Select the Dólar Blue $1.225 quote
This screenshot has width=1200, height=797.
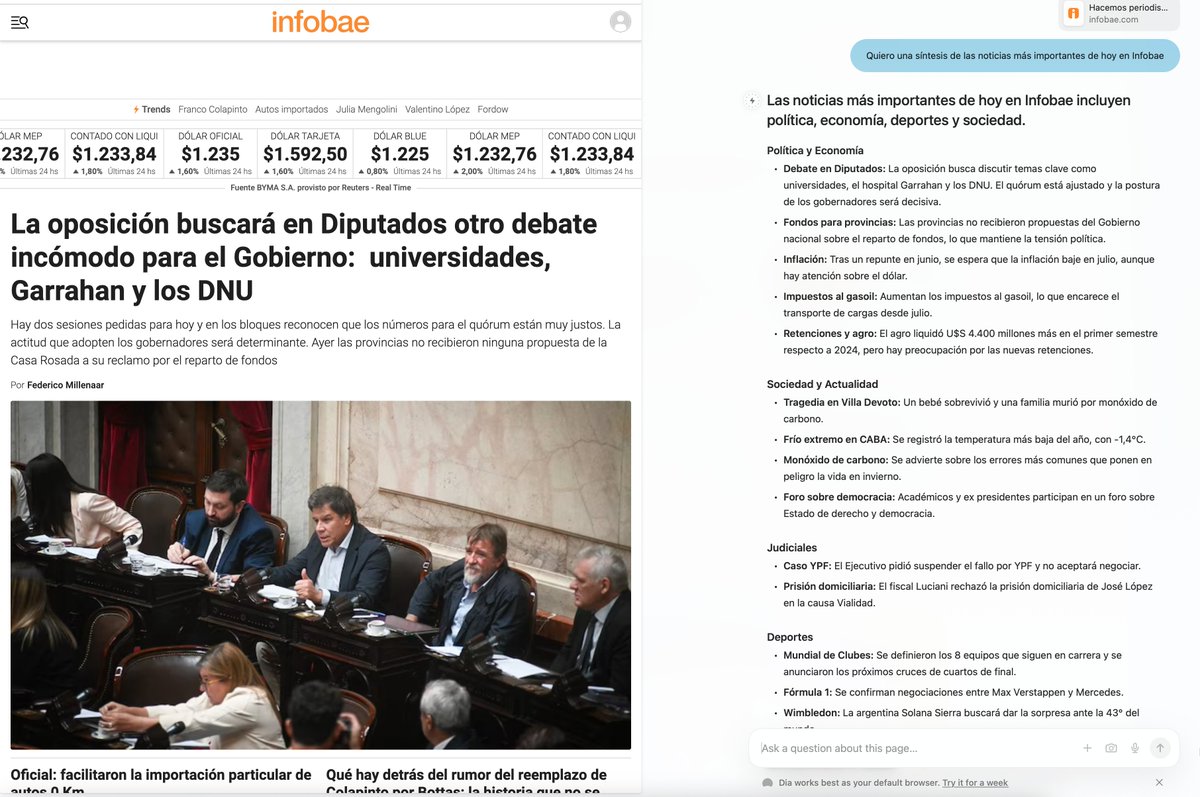[400, 153]
